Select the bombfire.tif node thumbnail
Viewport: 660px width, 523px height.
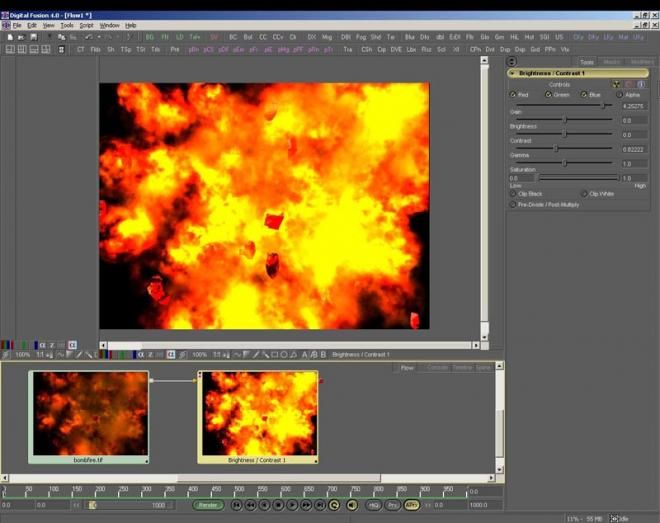click(x=89, y=413)
